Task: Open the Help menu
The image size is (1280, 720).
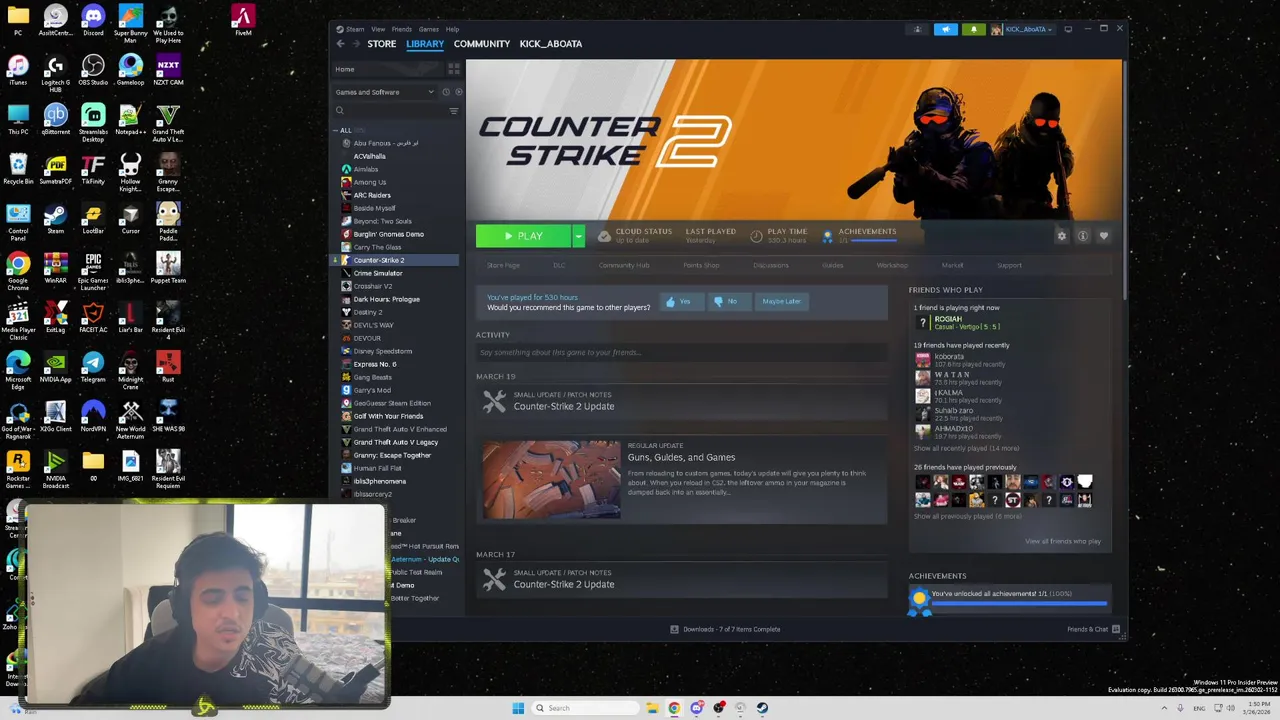Action: (x=452, y=29)
